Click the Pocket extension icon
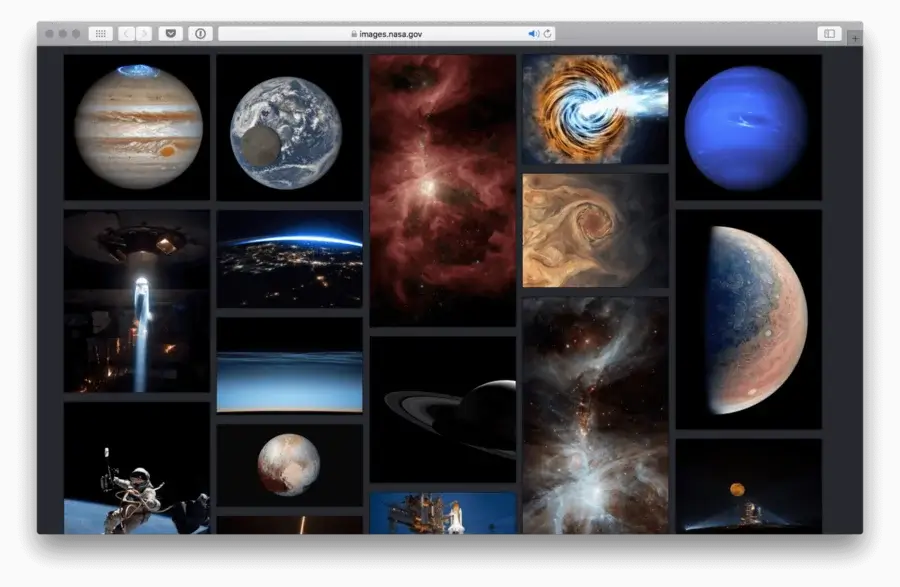900x587 pixels. click(x=170, y=34)
